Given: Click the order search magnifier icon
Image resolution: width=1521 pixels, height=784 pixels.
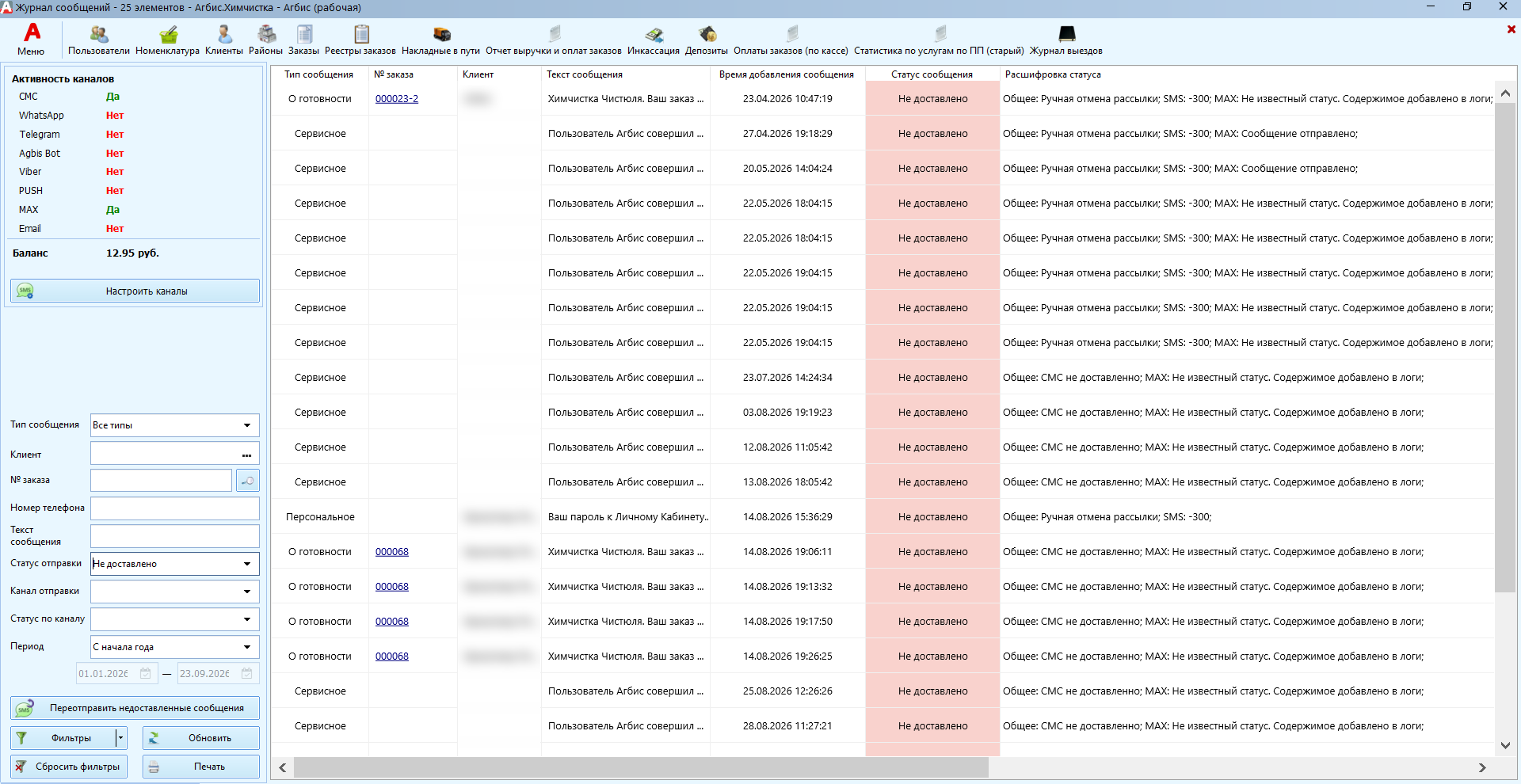Looking at the screenshot, I should tap(248, 481).
